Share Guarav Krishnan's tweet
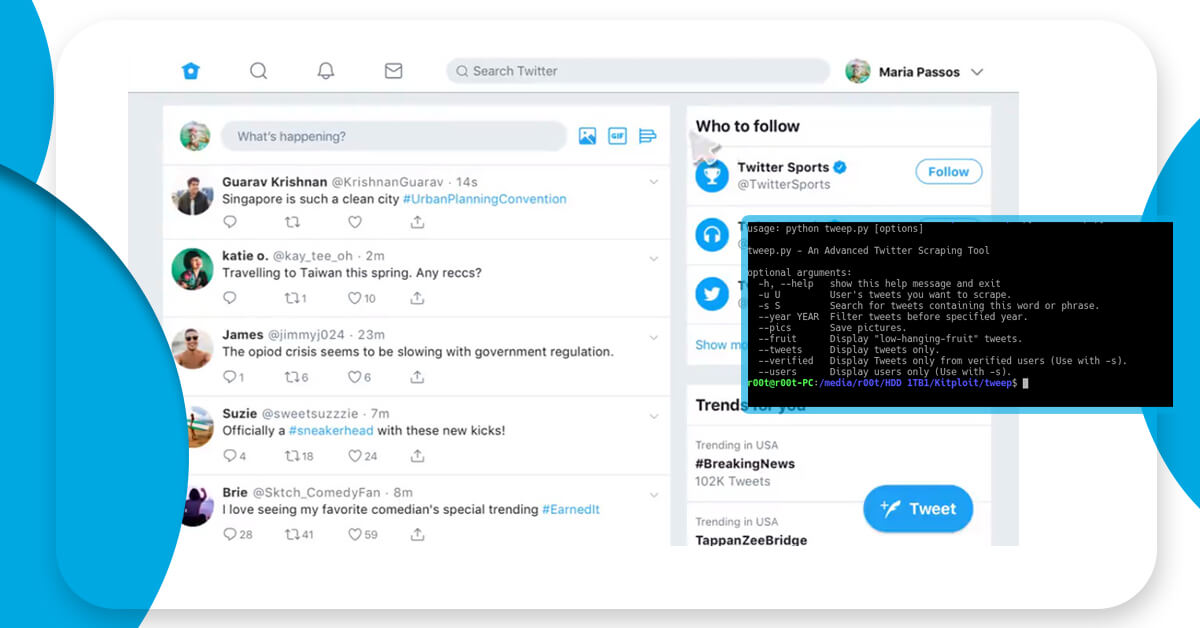 (x=417, y=222)
